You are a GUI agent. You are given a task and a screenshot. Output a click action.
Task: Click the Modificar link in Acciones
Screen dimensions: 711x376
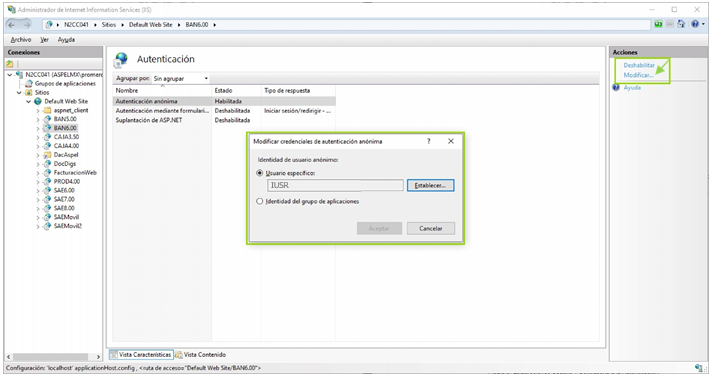tap(638, 75)
